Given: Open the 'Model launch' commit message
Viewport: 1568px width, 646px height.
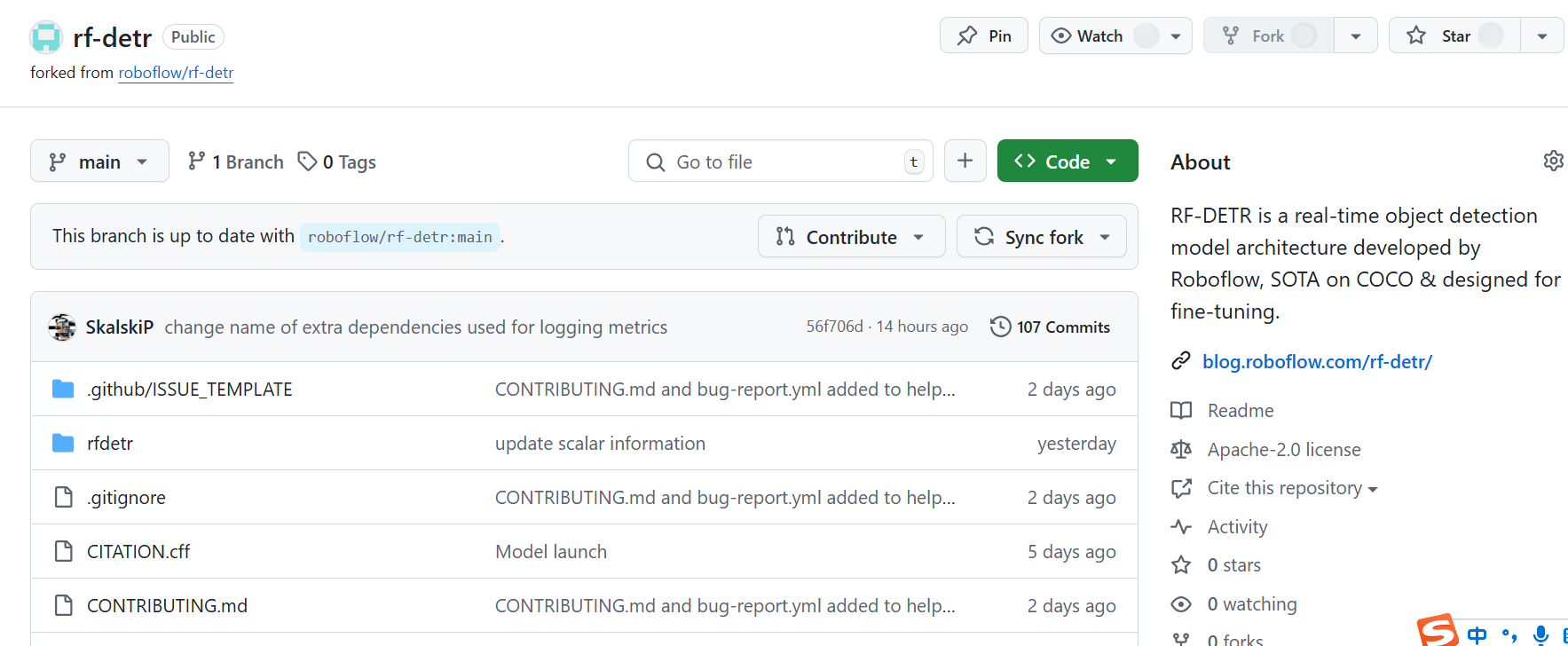Looking at the screenshot, I should coord(551,552).
